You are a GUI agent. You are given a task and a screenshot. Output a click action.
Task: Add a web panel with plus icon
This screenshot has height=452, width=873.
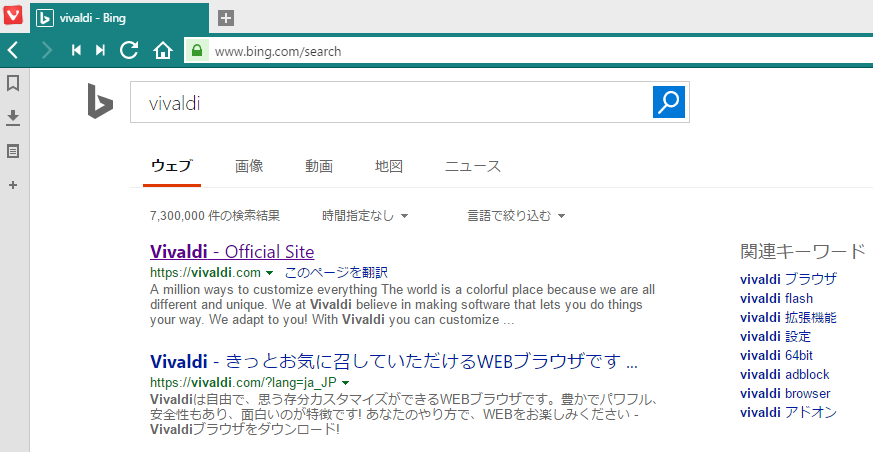click(13, 185)
